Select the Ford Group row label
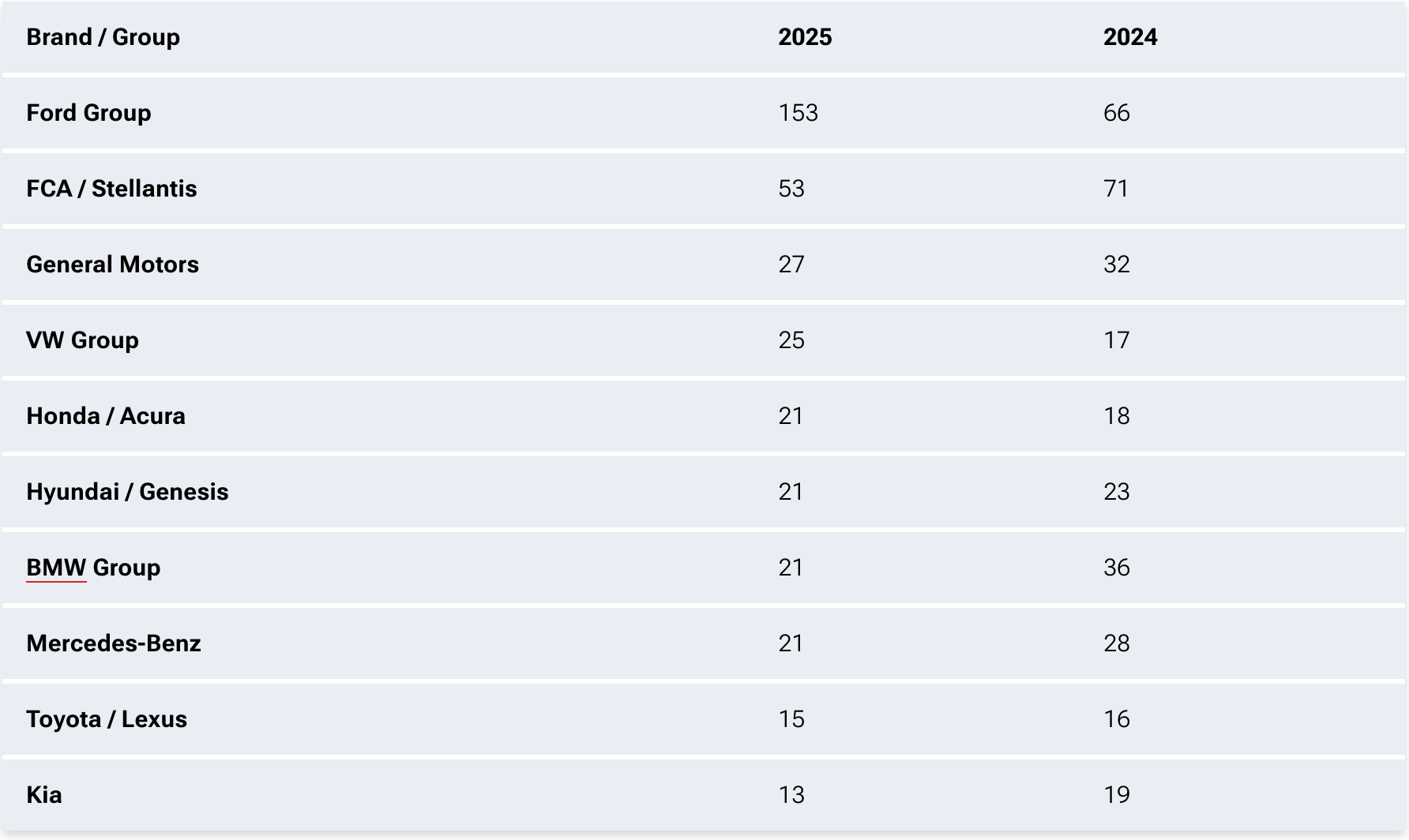Image resolution: width=1409 pixels, height=840 pixels. (88, 113)
